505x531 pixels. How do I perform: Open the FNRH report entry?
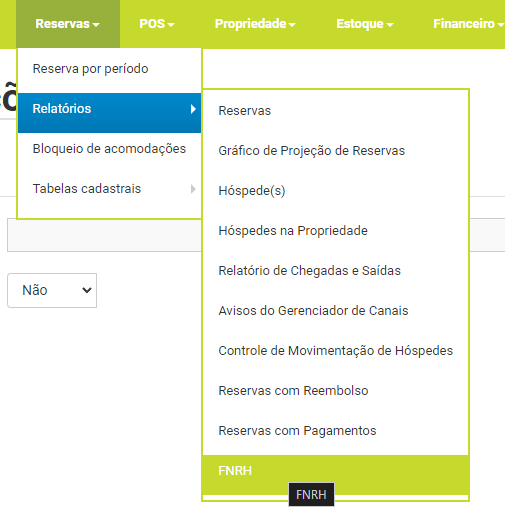[x=335, y=471]
